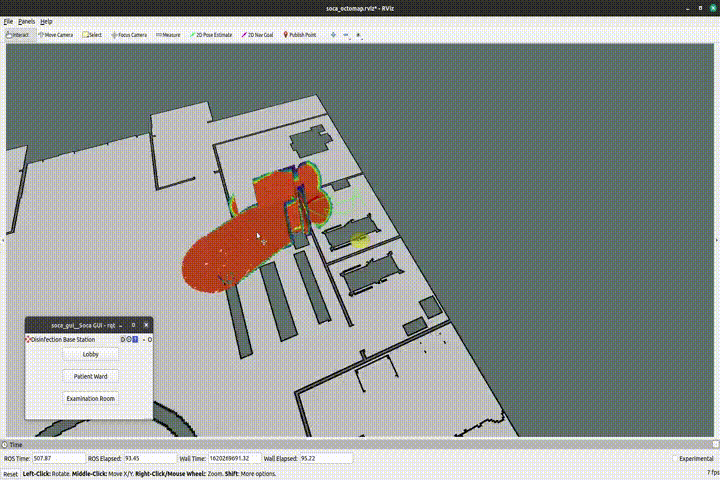Viewport: 720px width, 480px height.
Task: Select the Interact tool
Action: click(17, 34)
